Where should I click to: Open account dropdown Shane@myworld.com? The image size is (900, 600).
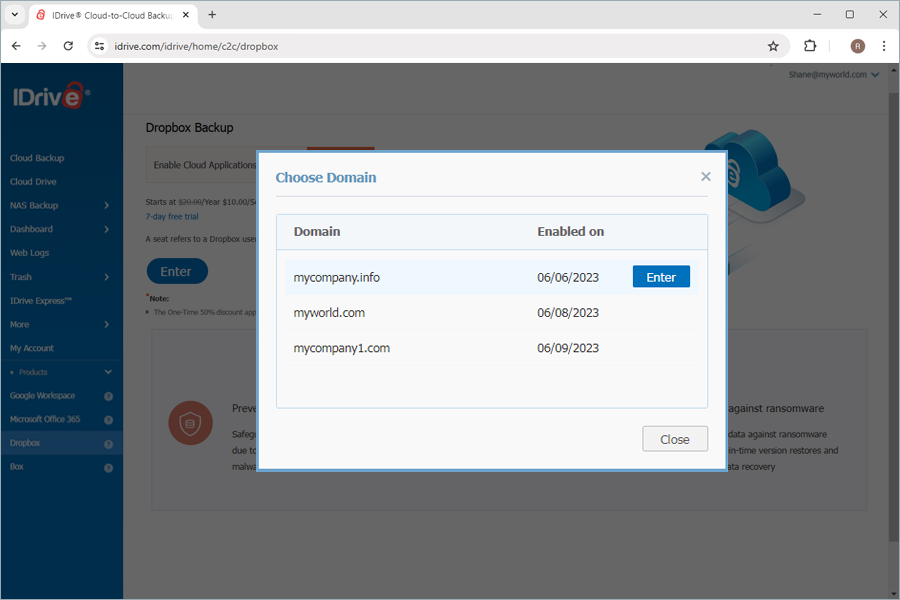pos(833,75)
